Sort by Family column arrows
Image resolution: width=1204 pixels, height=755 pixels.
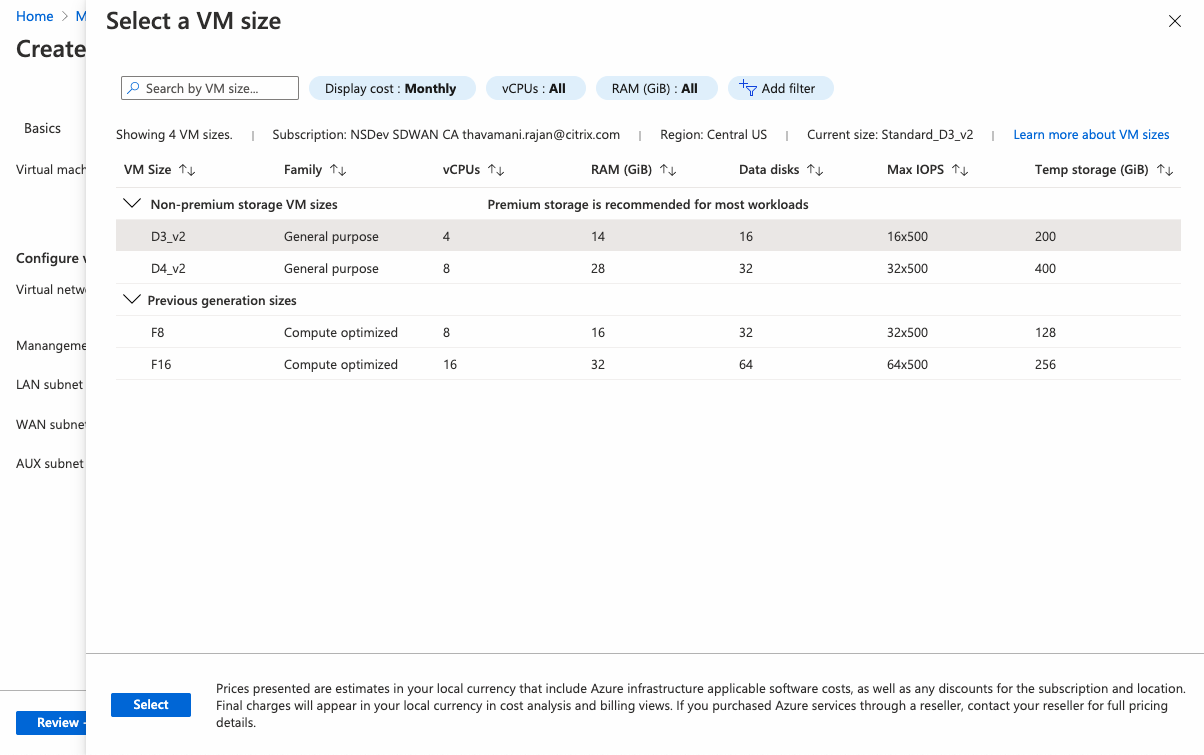(x=338, y=170)
